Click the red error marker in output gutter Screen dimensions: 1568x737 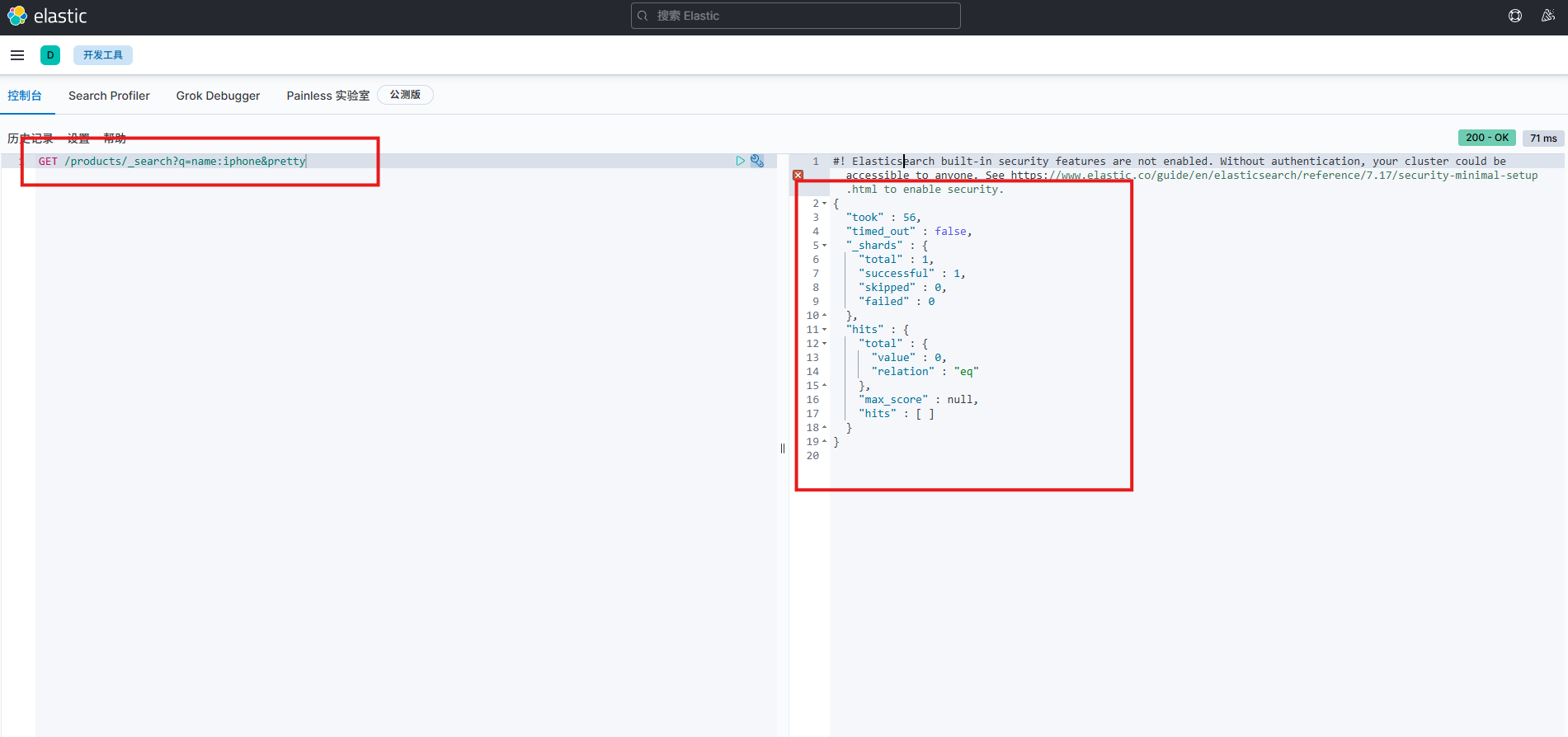[798, 176]
